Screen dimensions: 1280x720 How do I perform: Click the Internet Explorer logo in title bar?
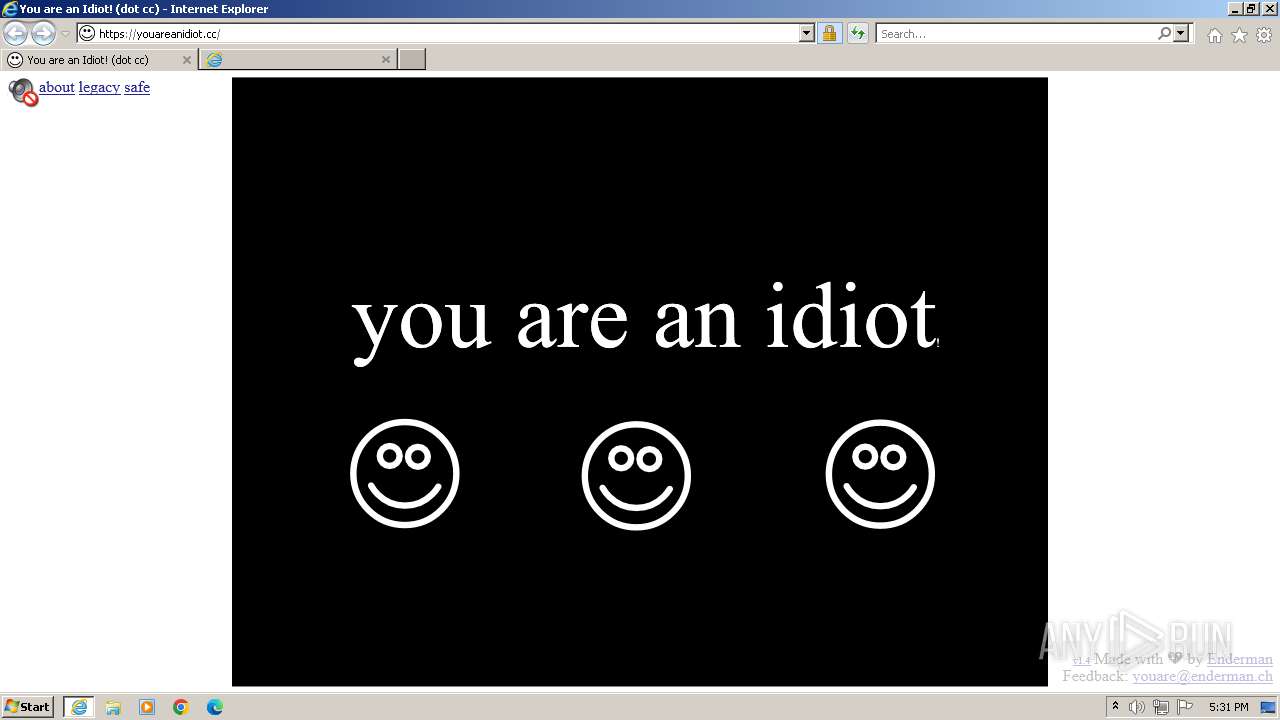coord(10,9)
